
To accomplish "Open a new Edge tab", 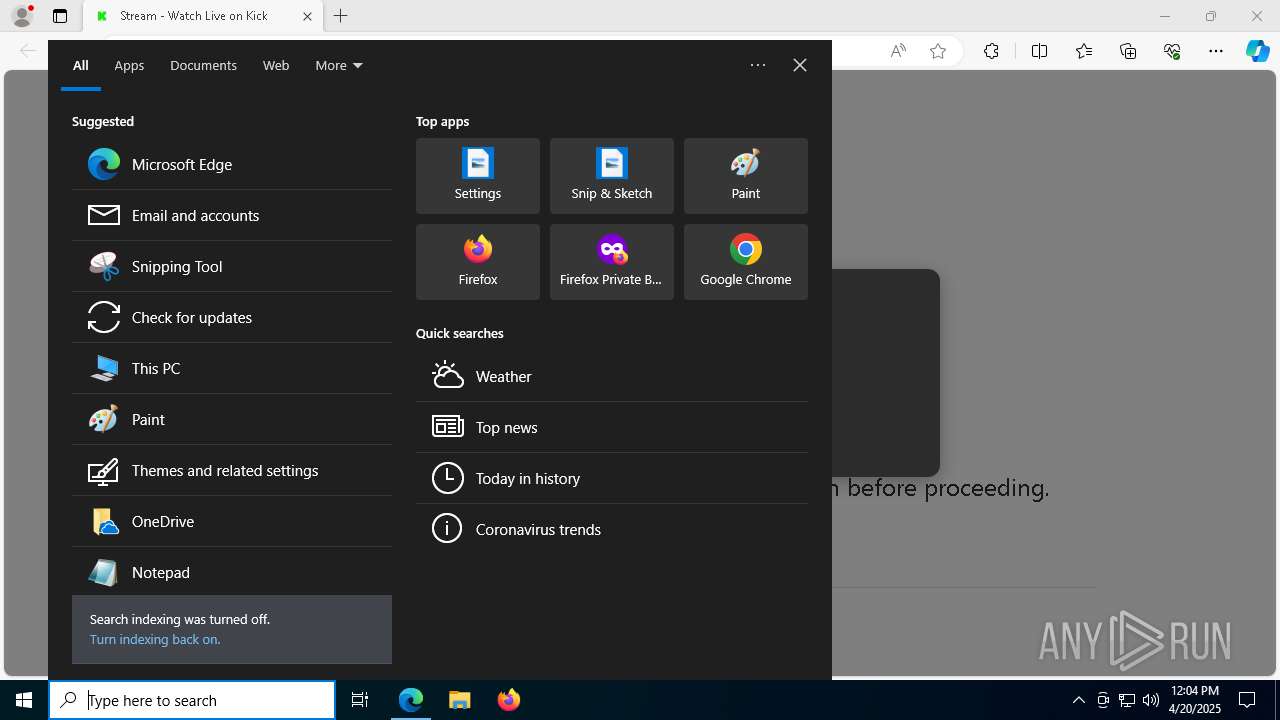I will coord(341,16).
